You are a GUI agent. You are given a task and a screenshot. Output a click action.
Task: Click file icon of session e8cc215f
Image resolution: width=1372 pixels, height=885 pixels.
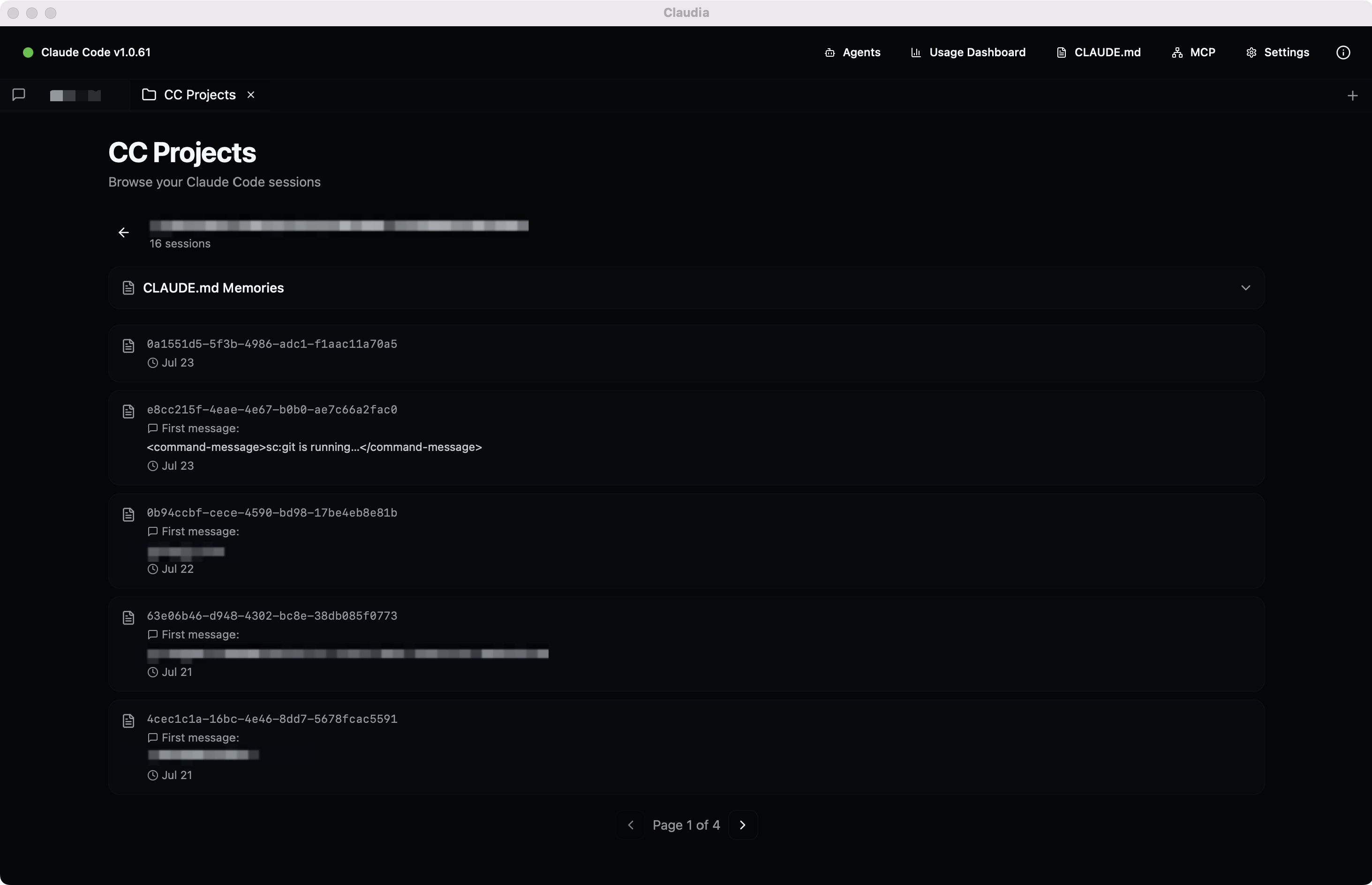128,412
